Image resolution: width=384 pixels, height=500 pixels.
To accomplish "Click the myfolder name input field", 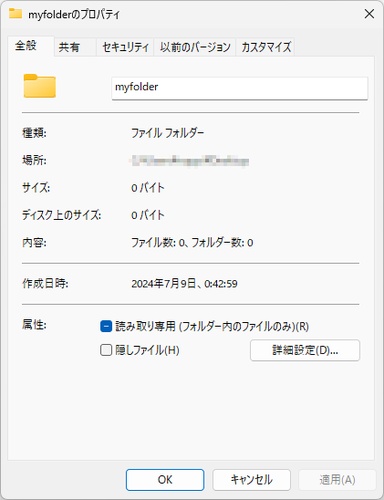I will click(240, 88).
